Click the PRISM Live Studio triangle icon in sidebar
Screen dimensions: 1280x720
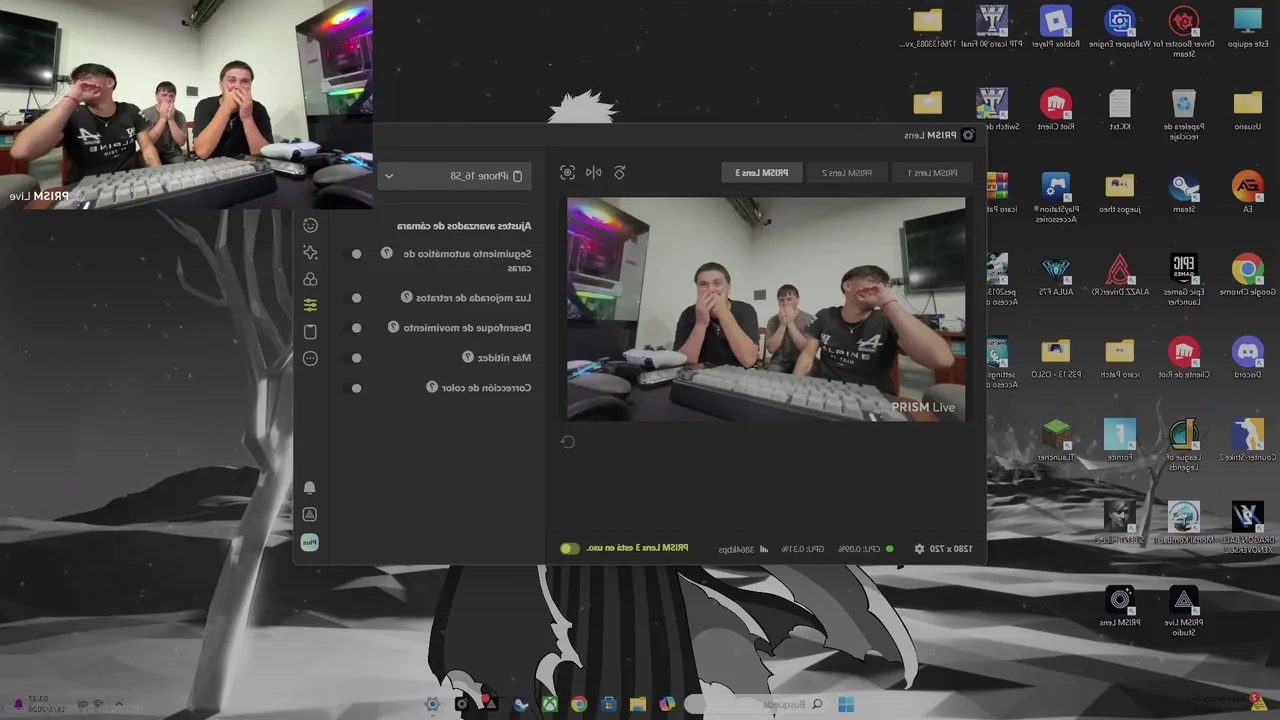click(x=309, y=514)
